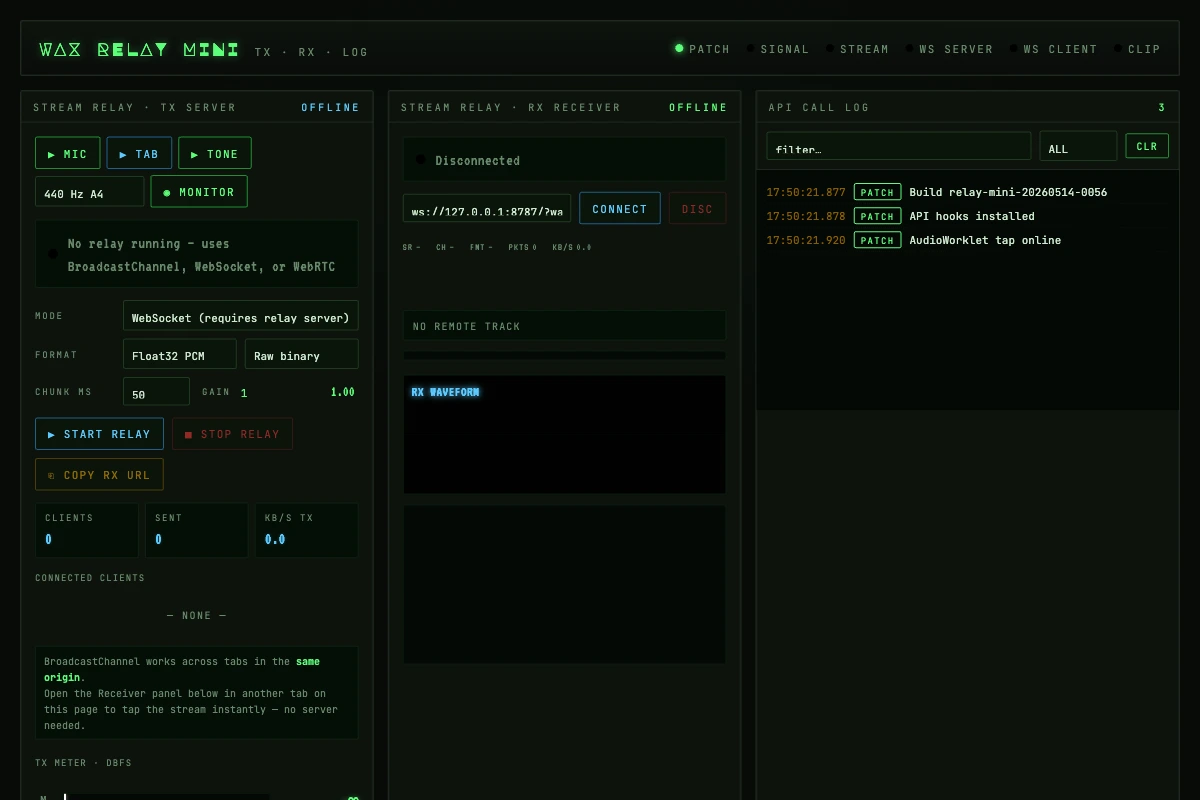The height and width of the screenshot is (800, 1200).
Task: Select TX link in header
Action: coord(263,52)
